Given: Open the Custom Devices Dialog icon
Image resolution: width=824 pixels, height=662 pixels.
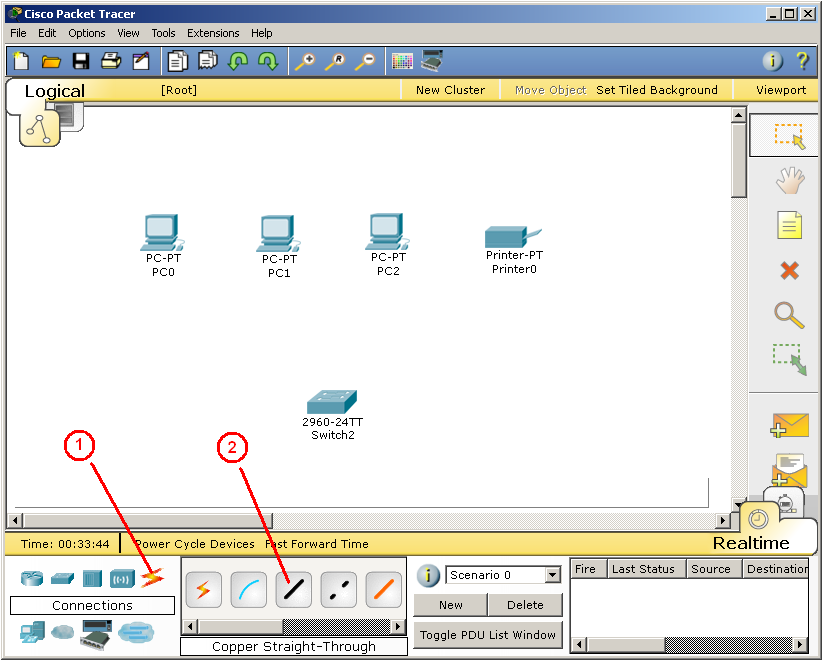Looking at the screenshot, I should [x=432, y=61].
